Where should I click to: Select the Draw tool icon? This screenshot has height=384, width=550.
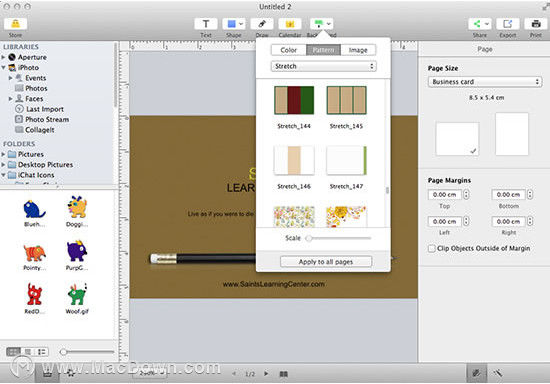click(x=262, y=24)
